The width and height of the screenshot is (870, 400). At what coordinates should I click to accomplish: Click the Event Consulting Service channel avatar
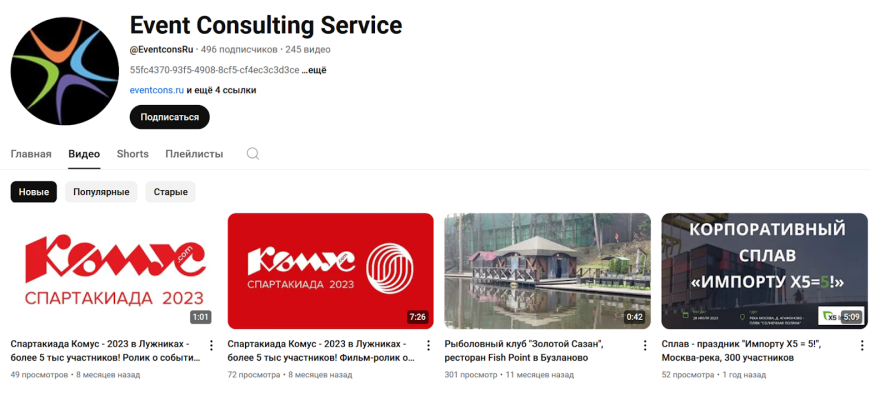[64, 71]
